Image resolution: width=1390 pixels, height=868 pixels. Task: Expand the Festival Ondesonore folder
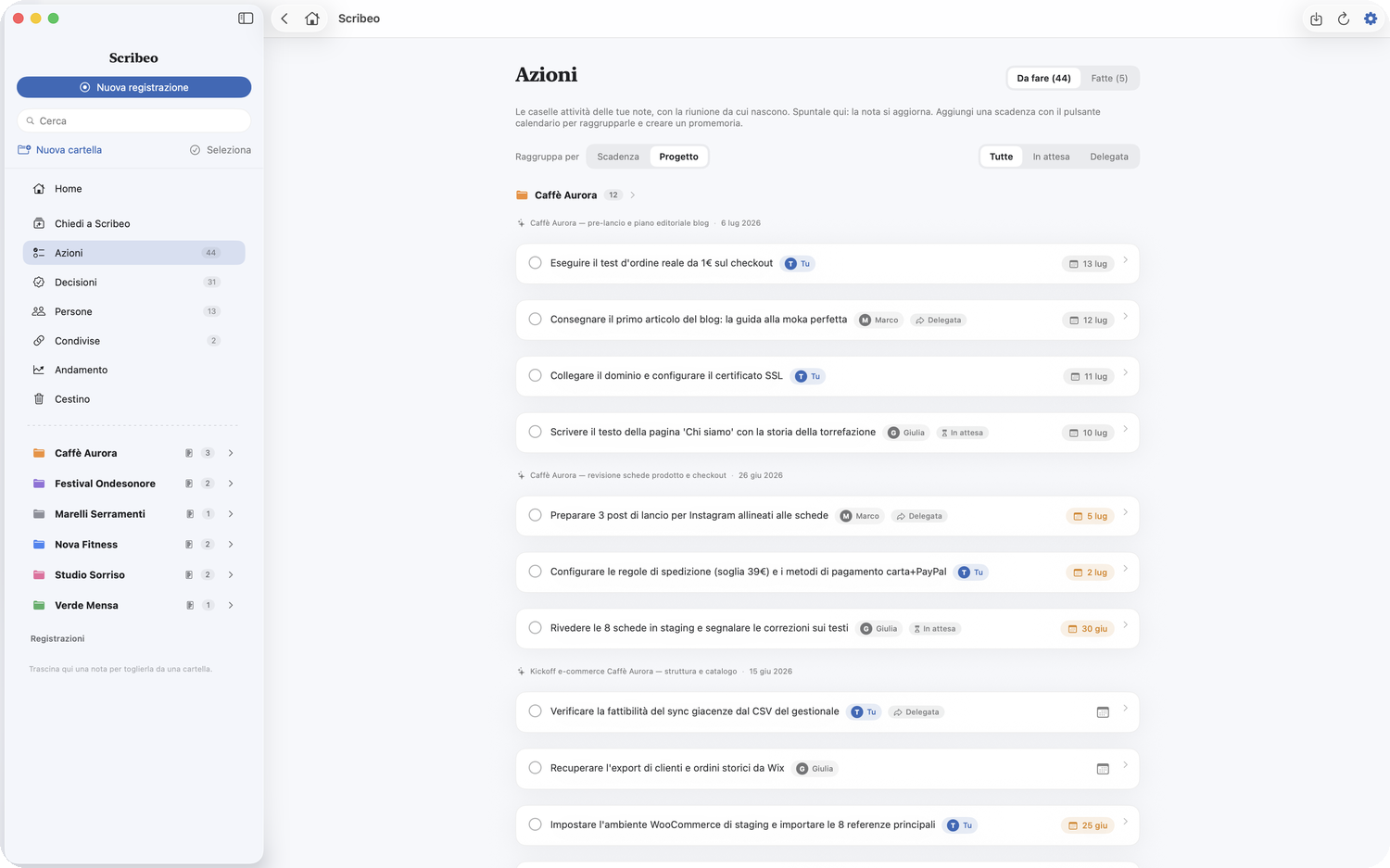pyautogui.click(x=231, y=484)
